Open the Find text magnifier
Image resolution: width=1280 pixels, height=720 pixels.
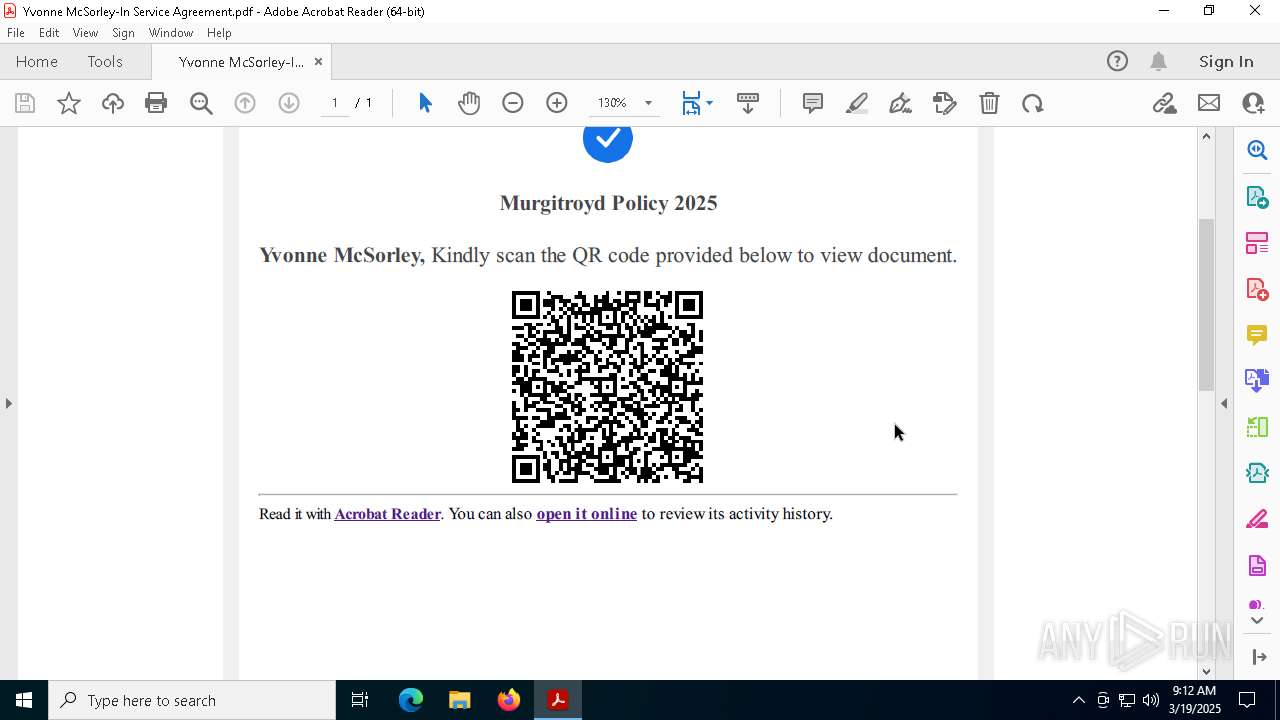click(201, 103)
